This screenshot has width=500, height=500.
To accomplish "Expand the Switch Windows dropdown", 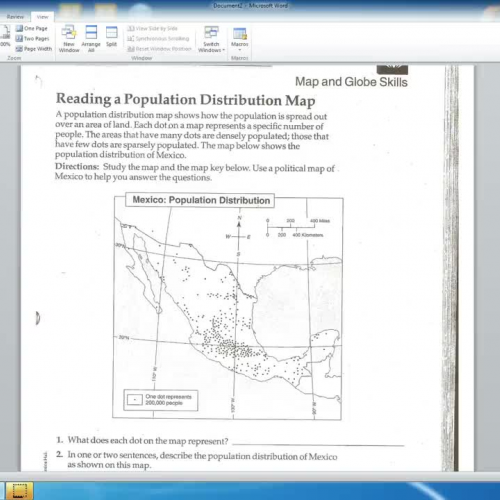I will coord(211,39).
